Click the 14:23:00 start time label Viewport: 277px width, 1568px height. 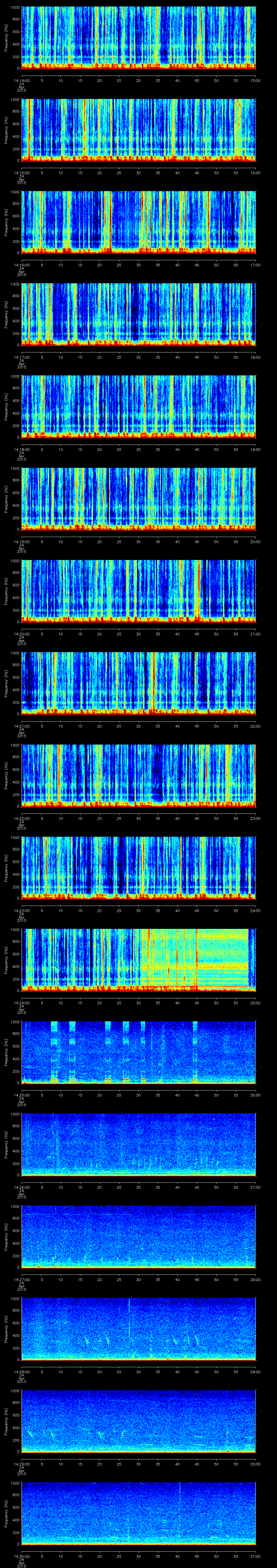click(21, 910)
